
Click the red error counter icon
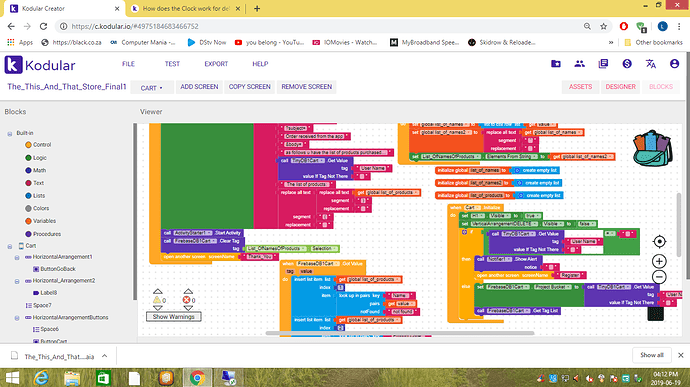(186, 300)
